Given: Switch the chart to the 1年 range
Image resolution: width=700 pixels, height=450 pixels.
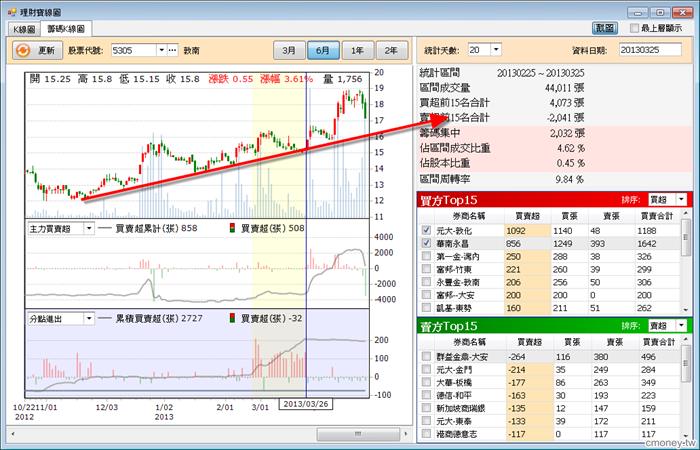Looking at the screenshot, I should point(357,50).
